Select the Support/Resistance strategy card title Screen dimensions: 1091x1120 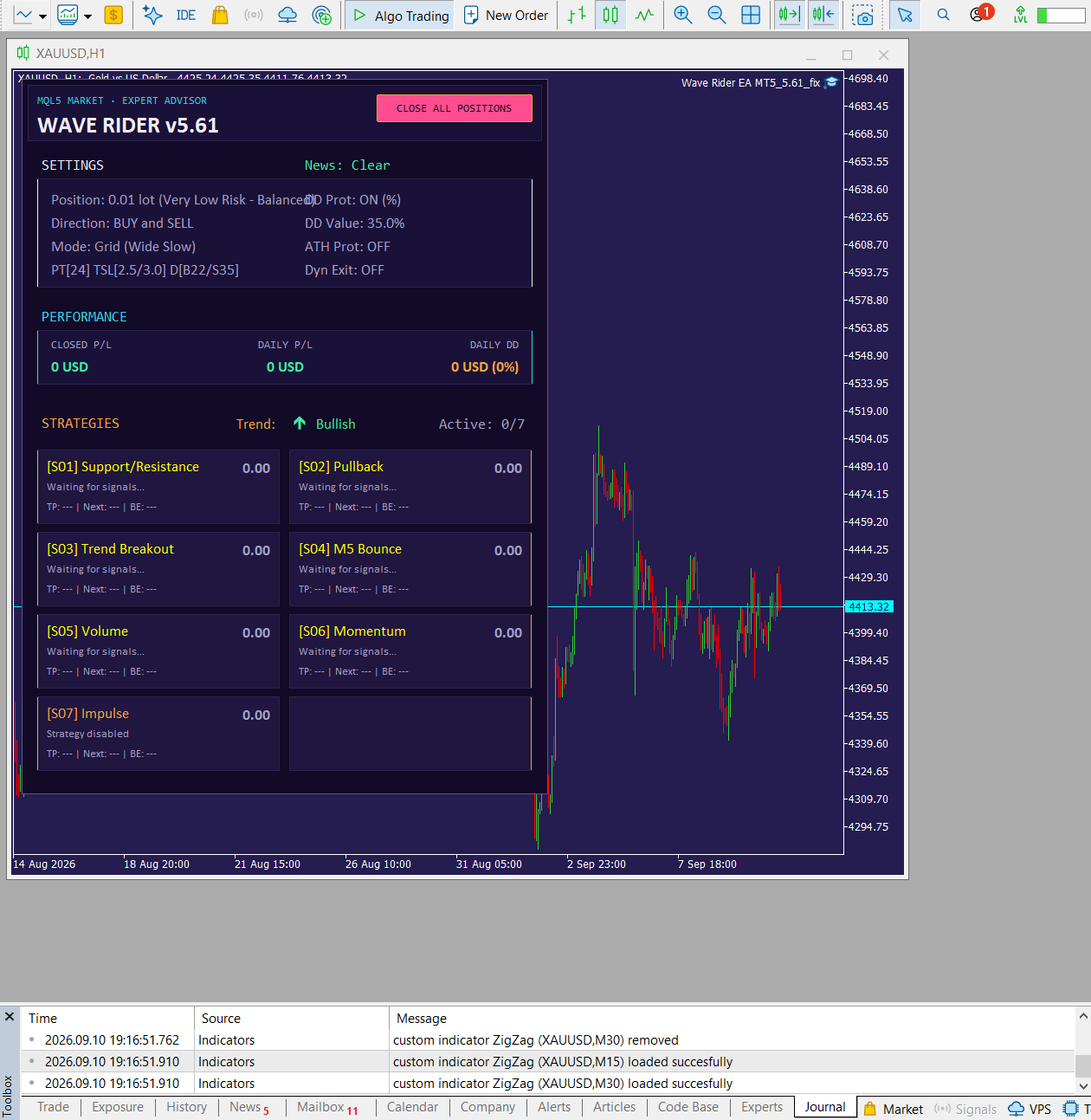pos(123,467)
